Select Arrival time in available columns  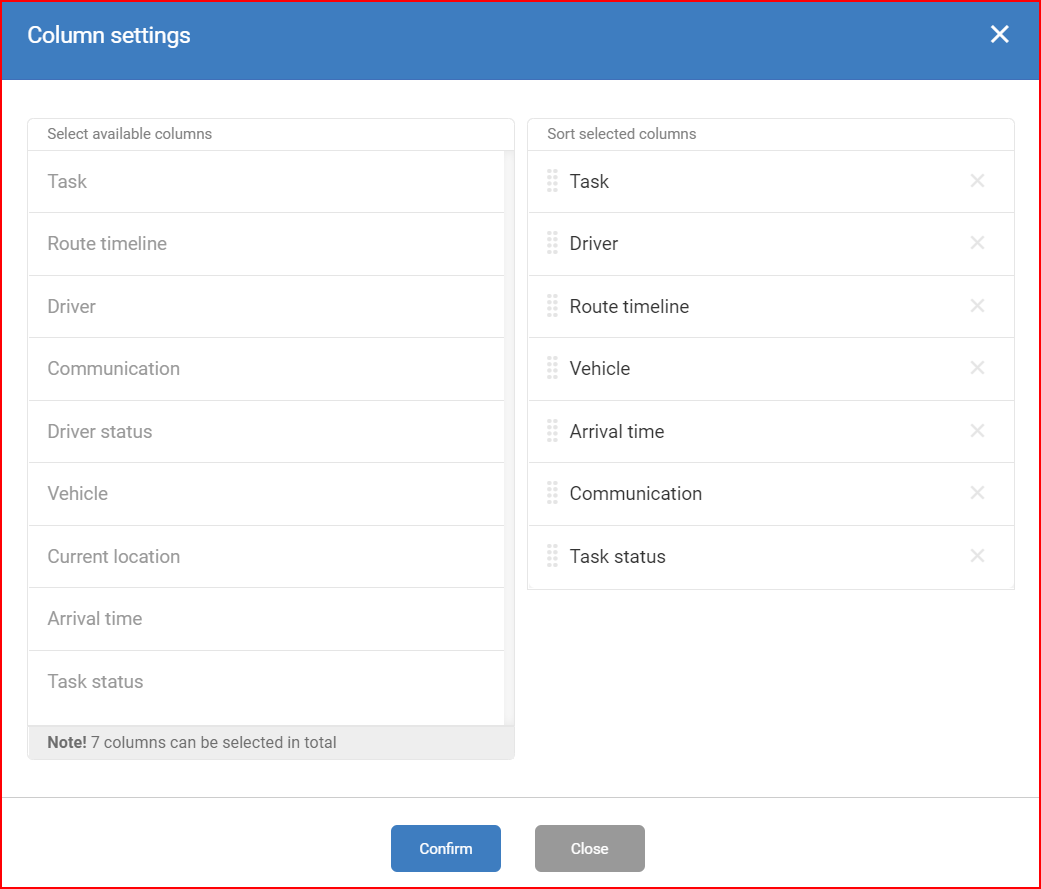pos(266,619)
